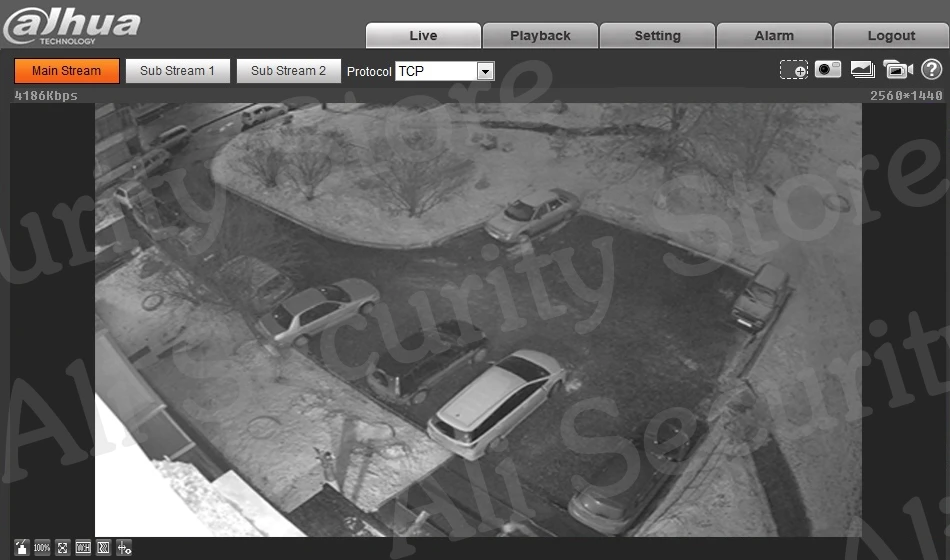
Task: Go to the Alarm tab
Action: pos(774,36)
